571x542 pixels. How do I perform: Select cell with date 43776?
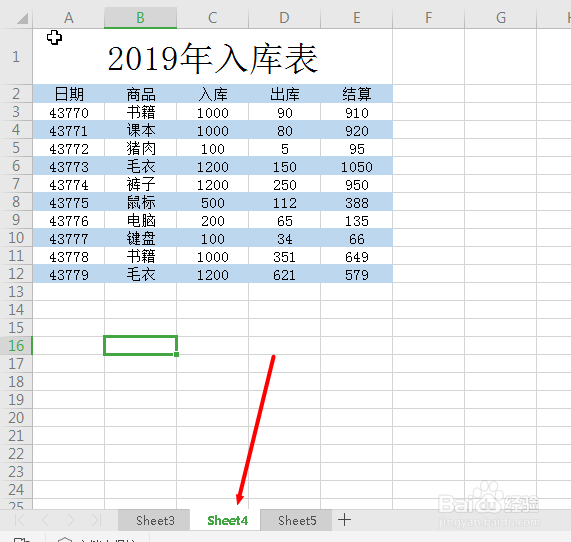click(68, 220)
